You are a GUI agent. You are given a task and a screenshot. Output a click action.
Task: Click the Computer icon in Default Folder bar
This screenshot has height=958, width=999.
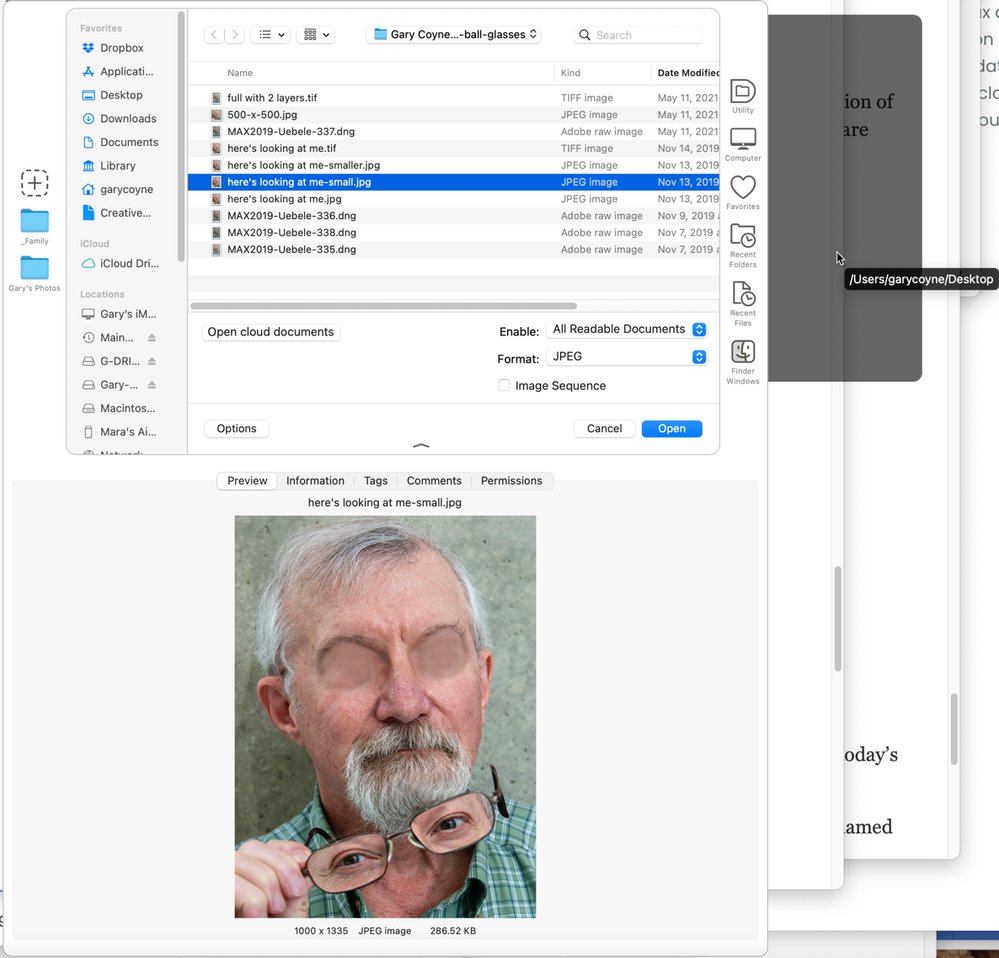tap(743, 145)
